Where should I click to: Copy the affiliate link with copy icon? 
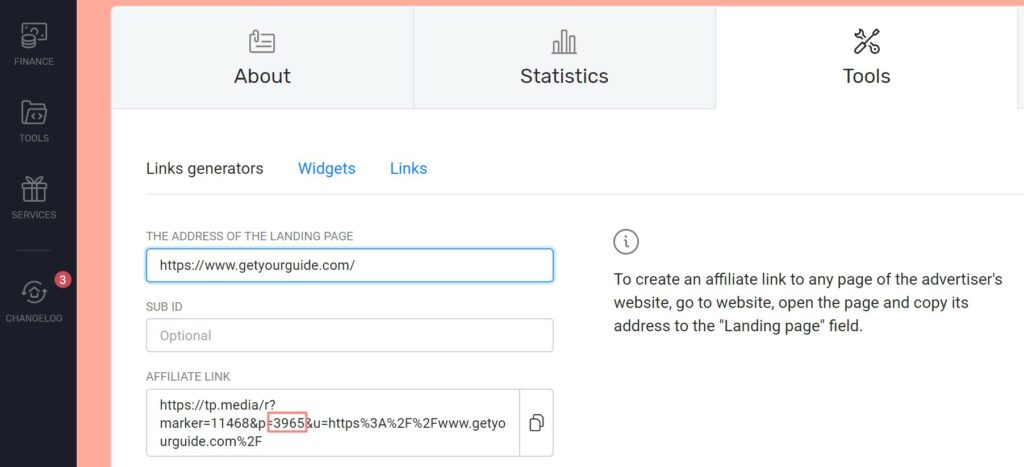(536, 423)
